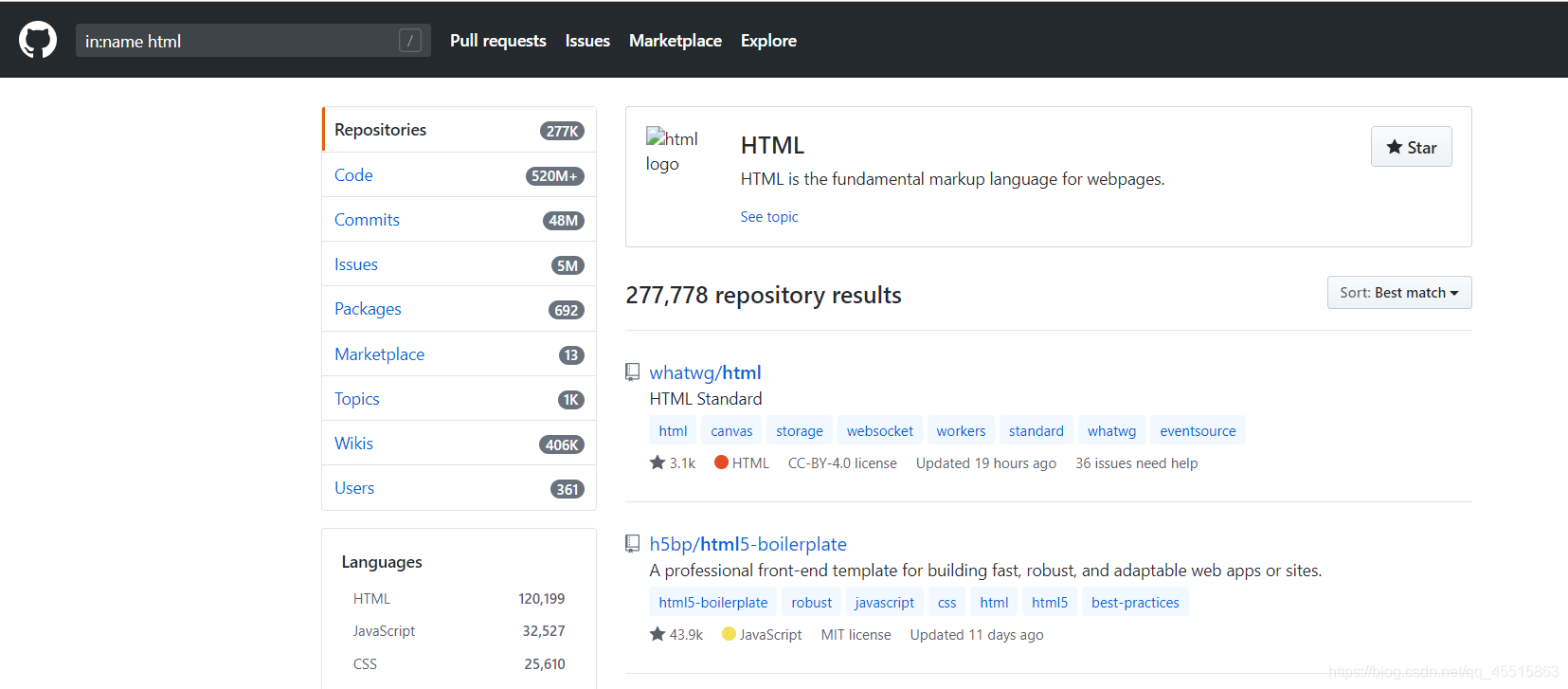Viewport: 1568px width, 689px height.
Task: Select the Repositories results tab
Action: point(460,130)
